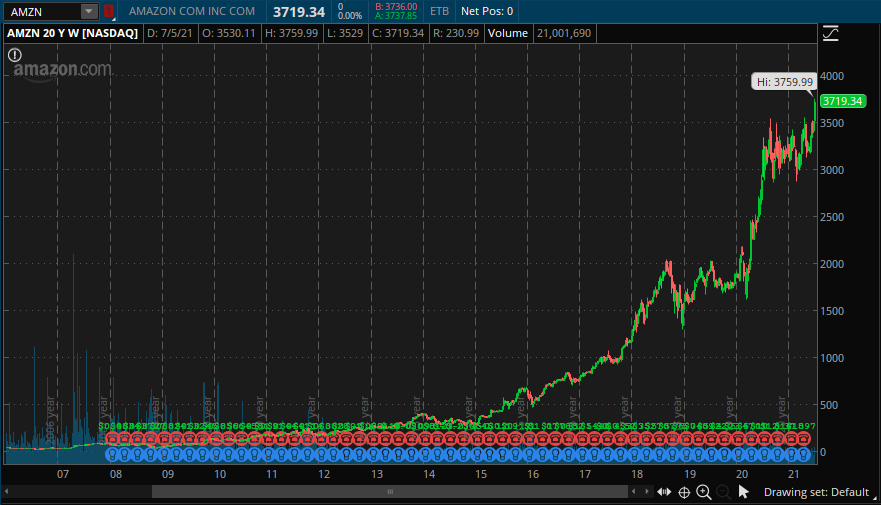Image resolution: width=881 pixels, height=505 pixels.
Task: Click the 3000 price axis label
Action: click(832, 170)
